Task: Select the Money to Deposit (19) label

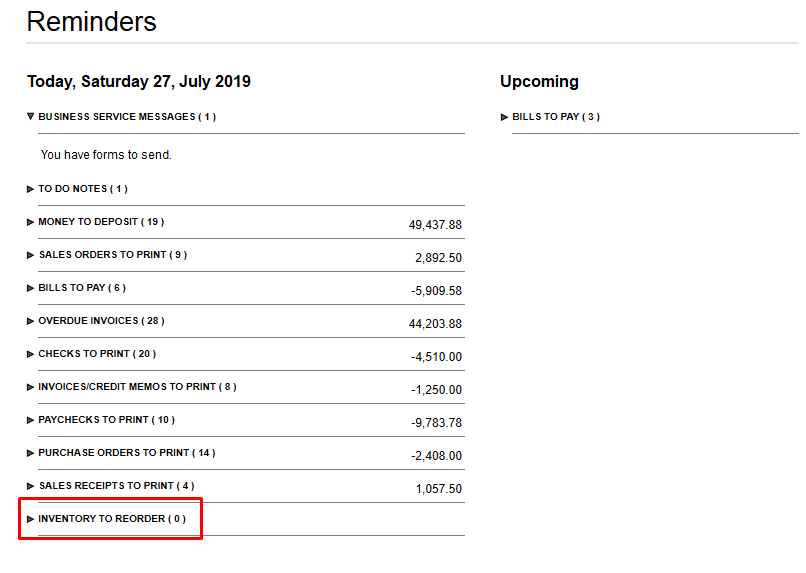Action: tap(101, 222)
